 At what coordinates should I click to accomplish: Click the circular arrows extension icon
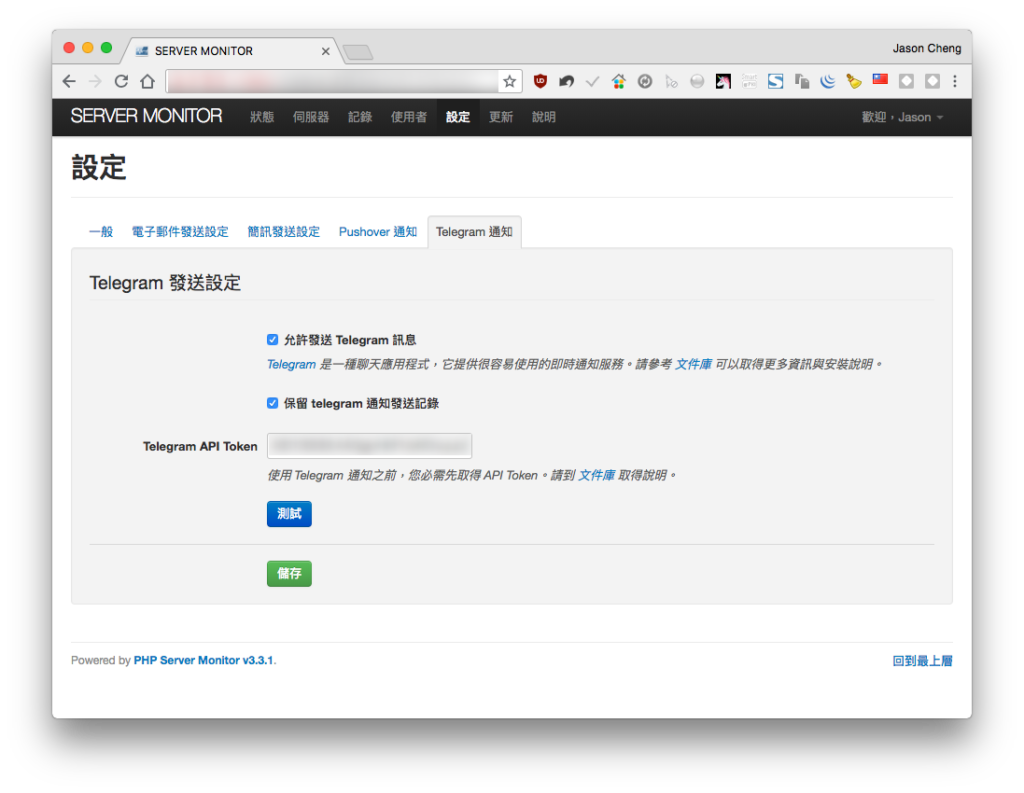(645, 82)
